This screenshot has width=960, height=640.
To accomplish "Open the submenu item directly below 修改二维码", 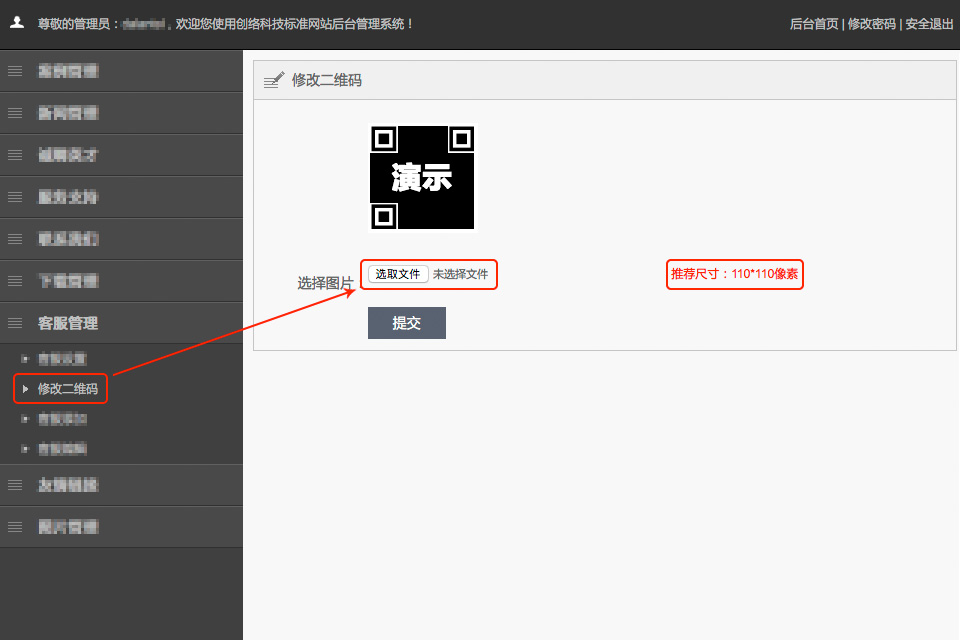I will [61, 419].
